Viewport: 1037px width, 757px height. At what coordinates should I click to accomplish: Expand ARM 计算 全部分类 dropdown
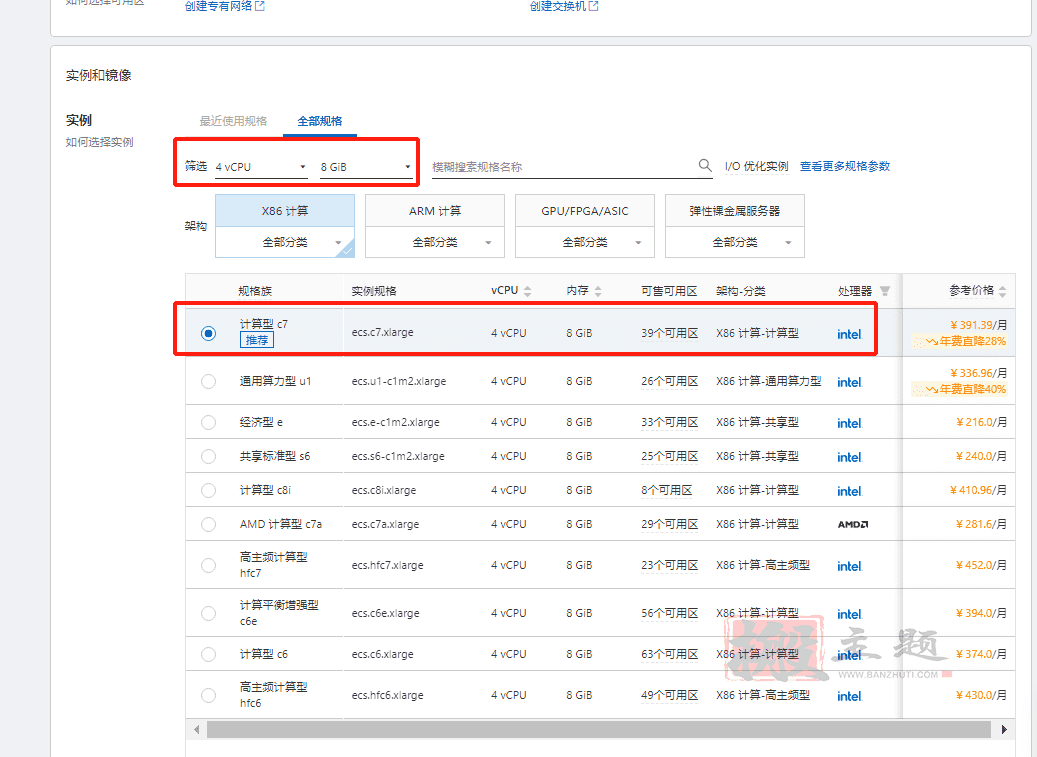click(x=435, y=243)
